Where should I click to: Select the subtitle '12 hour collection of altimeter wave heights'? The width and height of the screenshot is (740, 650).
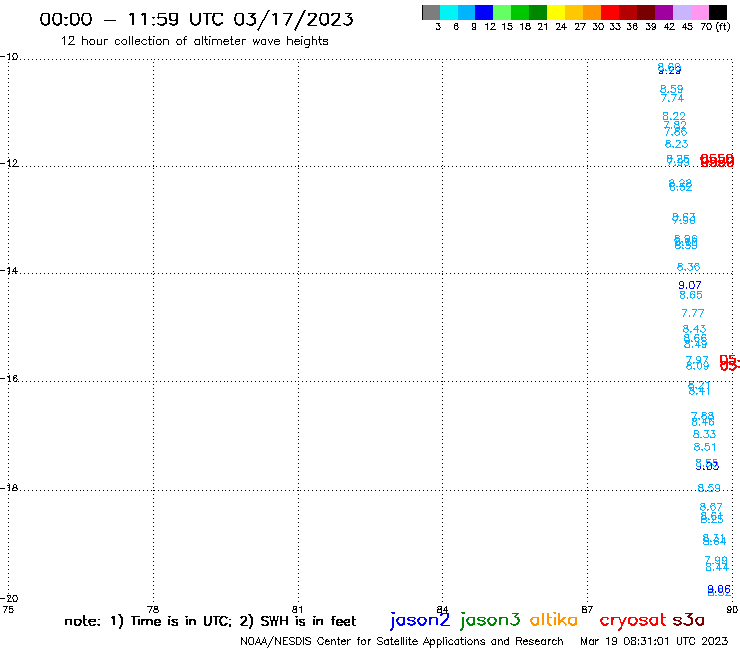pos(194,41)
